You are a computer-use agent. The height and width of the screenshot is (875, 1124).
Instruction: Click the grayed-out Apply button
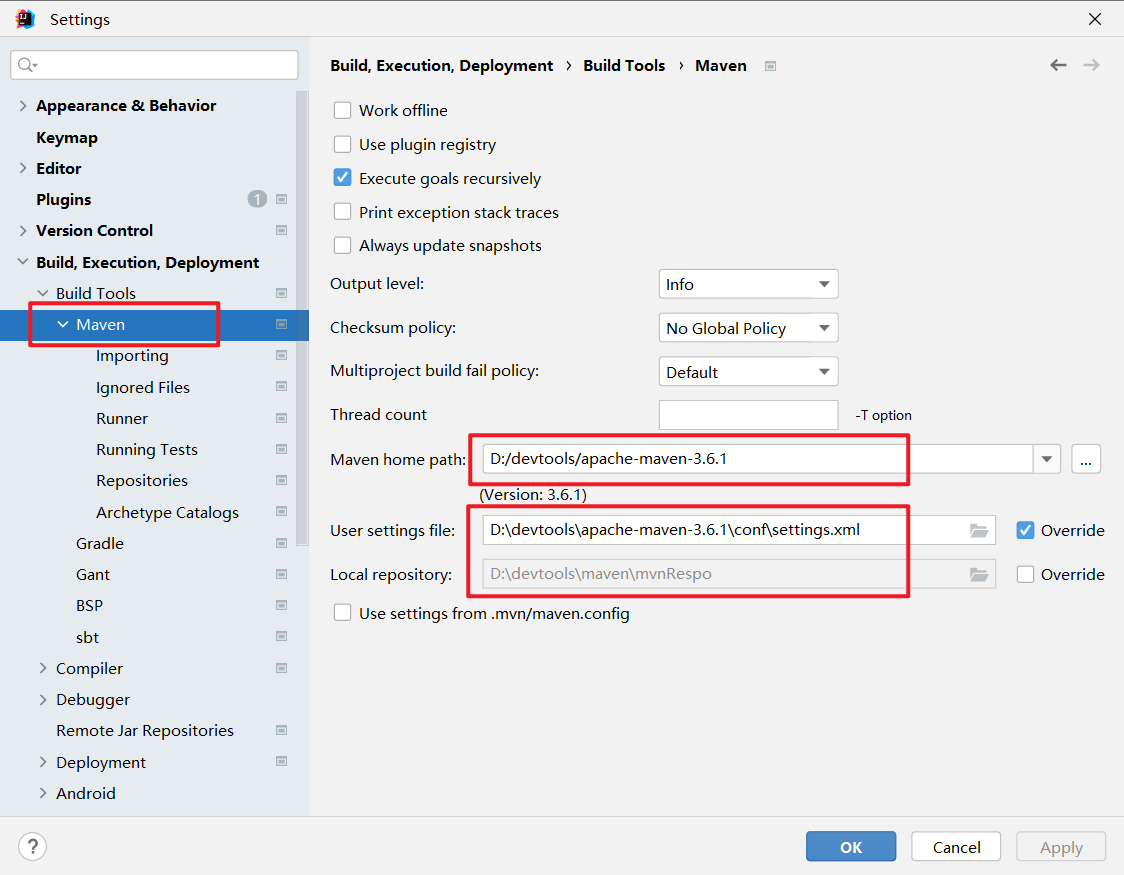tap(1061, 846)
